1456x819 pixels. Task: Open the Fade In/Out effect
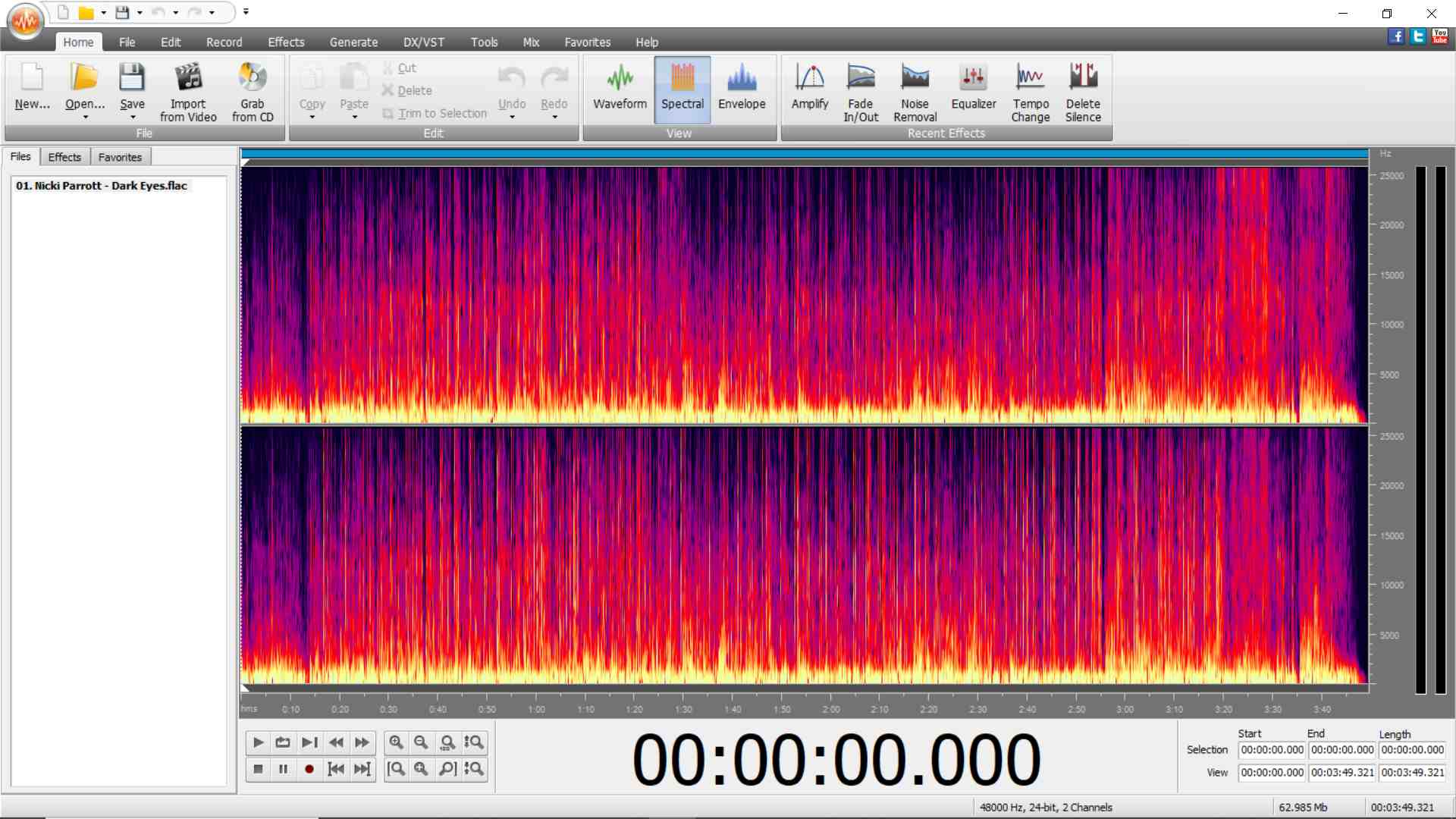(x=861, y=91)
